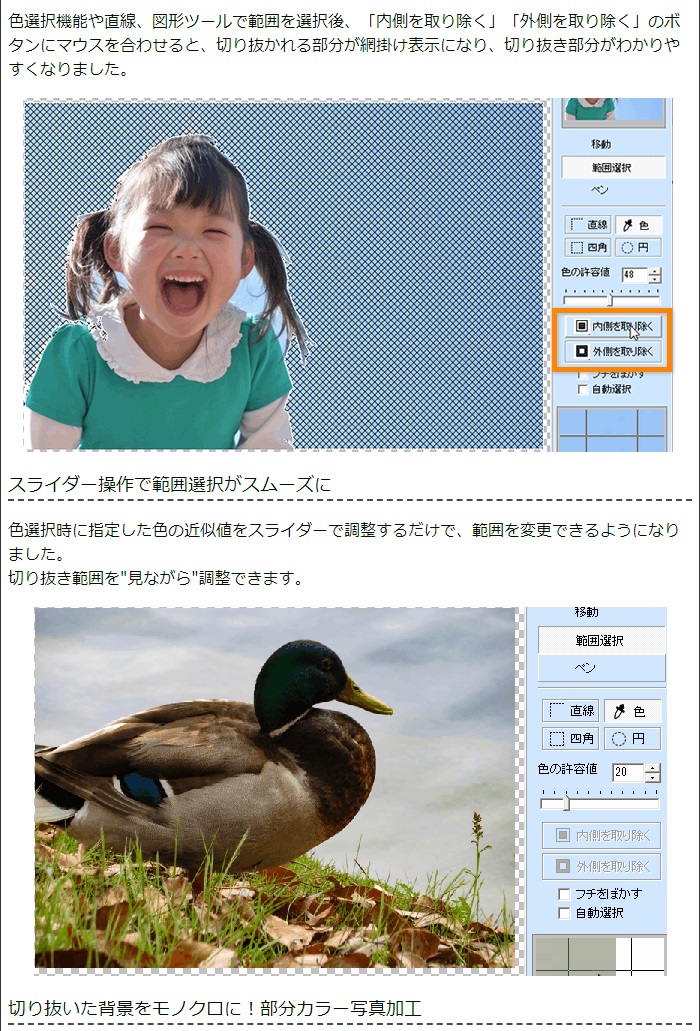Tick フチをぼかす checkbox beside the duck photo
This screenshot has height=1031, width=700.
563,894
